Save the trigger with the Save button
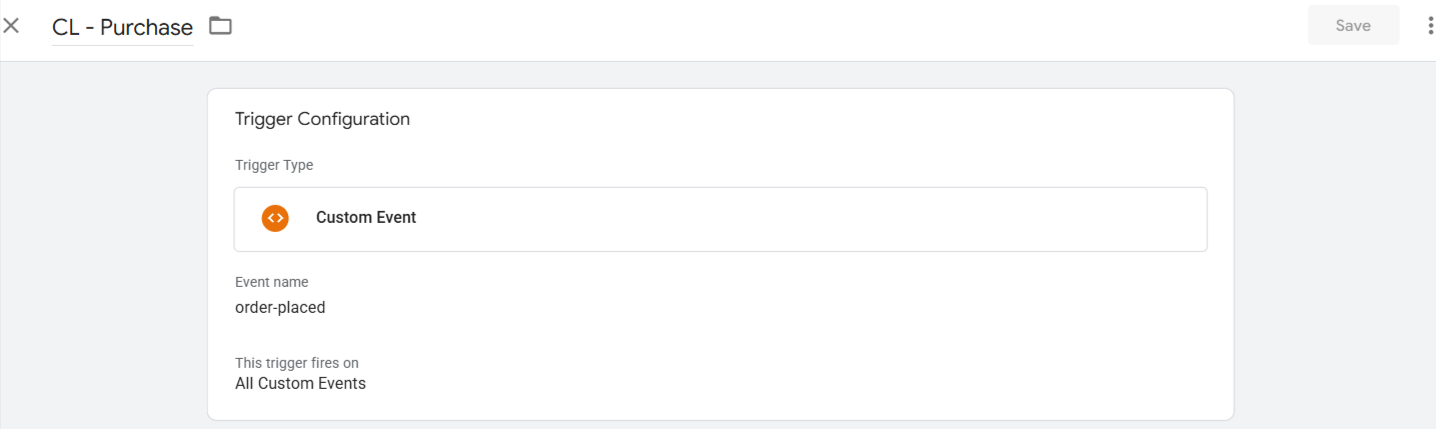This screenshot has width=1436, height=429. pos(1353,26)
